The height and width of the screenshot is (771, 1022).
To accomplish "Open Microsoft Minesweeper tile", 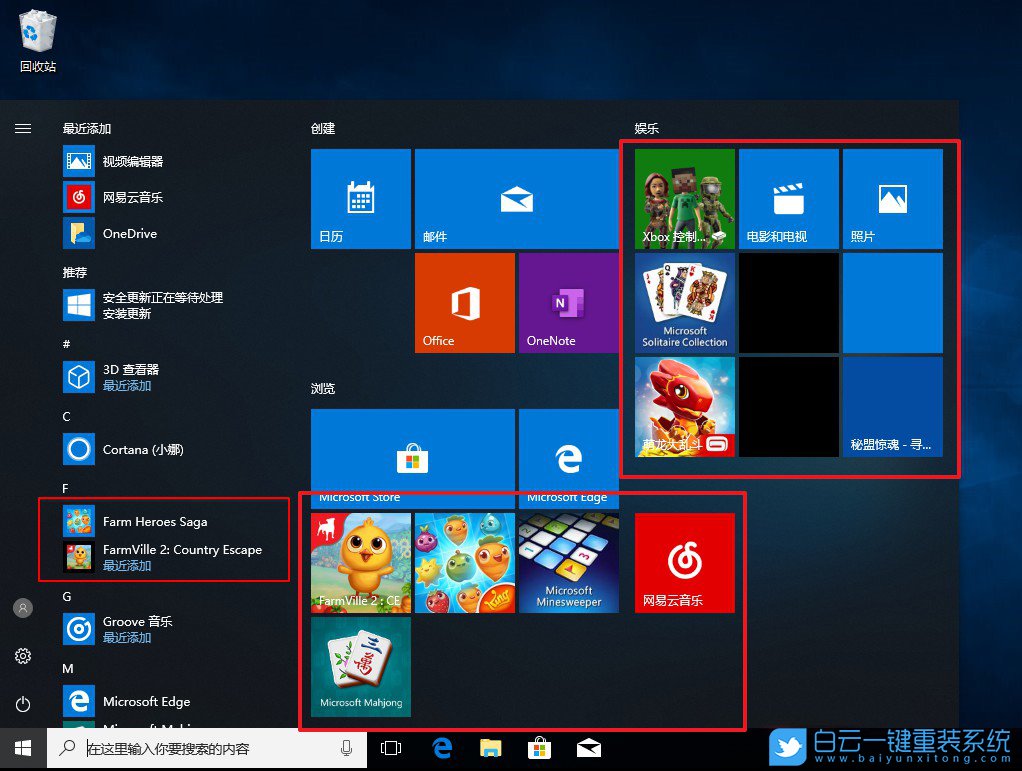I will click(x=568, y=562).
